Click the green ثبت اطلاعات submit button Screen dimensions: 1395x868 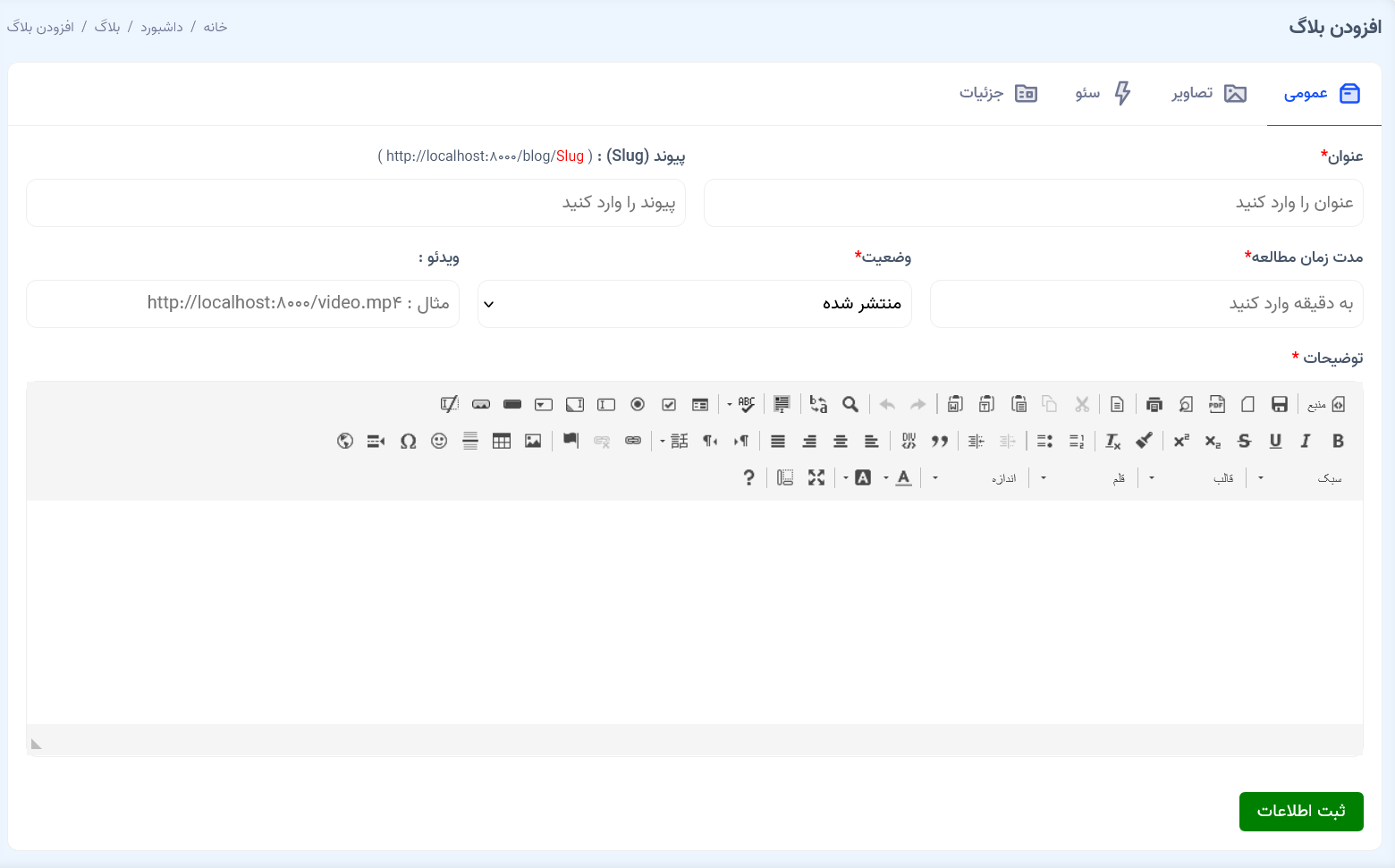pyautogui.click(x=1300, y=811)
